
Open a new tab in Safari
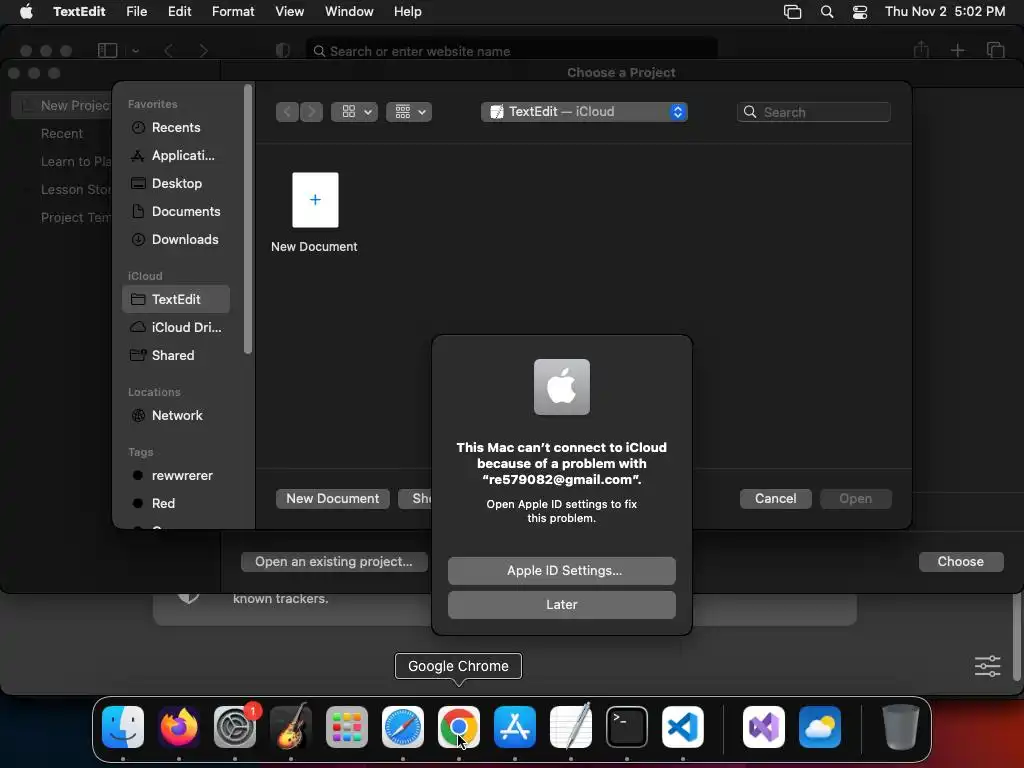click(957, 50)
